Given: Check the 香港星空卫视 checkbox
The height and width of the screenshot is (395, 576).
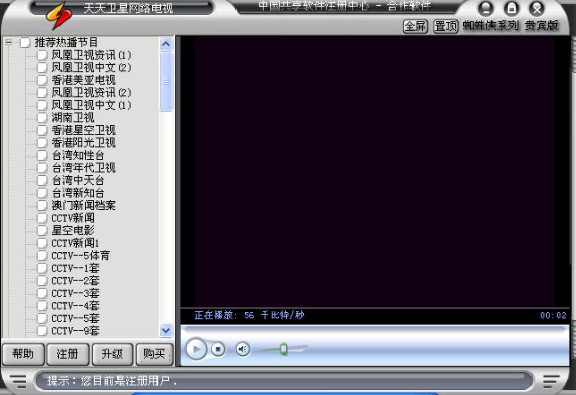Looking at the screenshot, I should coord(42,130).
